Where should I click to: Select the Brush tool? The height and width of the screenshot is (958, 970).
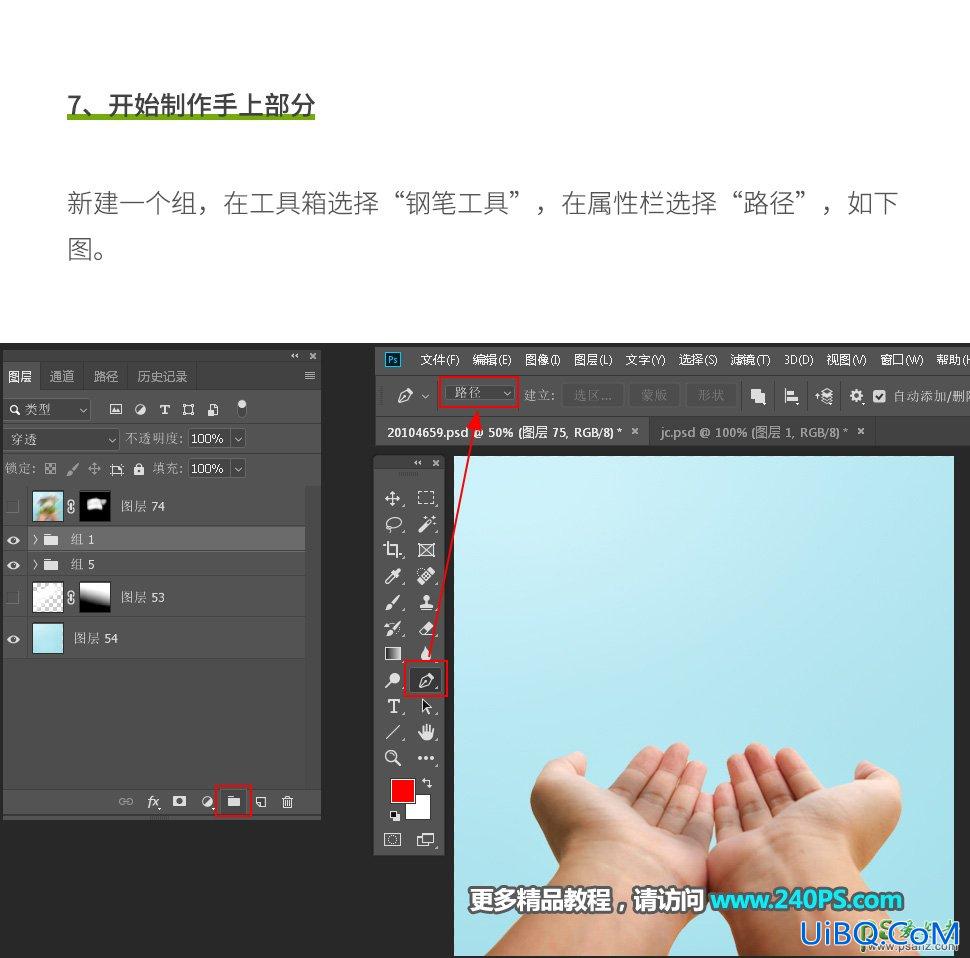pyautogui.click(x=392, y=602)
